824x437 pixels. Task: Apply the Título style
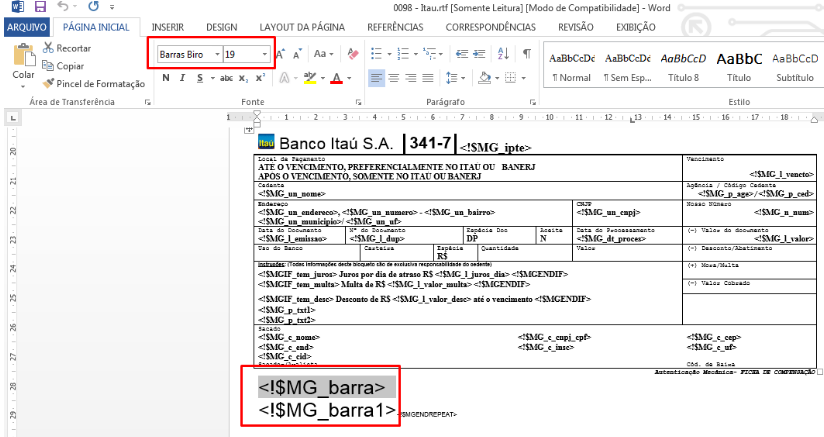pyautogui.click(x=739, y=67)
